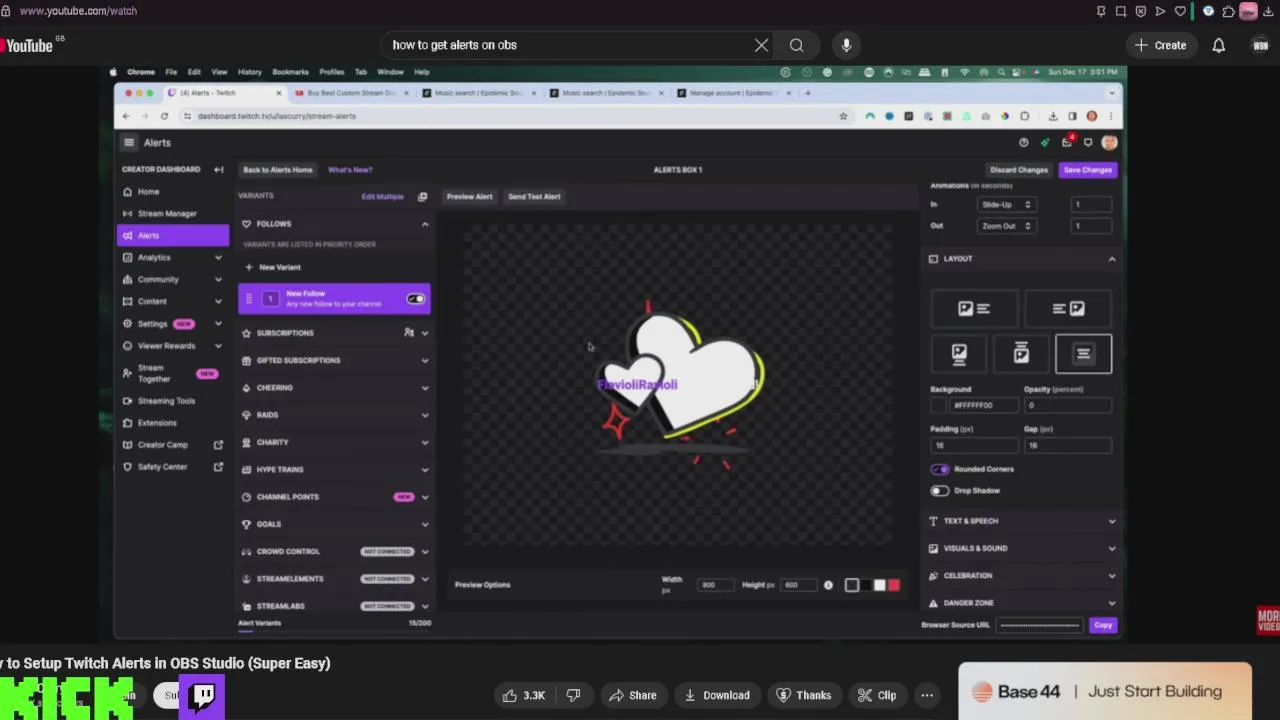Open the Out animation Zoom Out dropdown
Screen dimensions: 1280x720
1005,226
